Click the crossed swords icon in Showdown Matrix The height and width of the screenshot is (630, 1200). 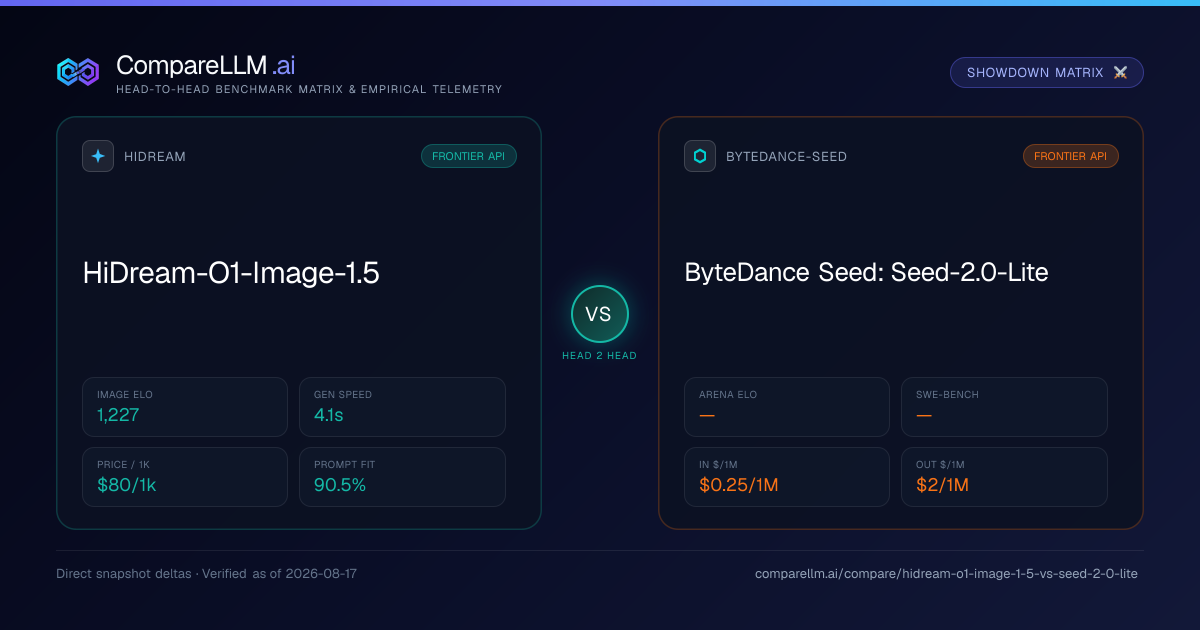click(x=1120, y=73)
